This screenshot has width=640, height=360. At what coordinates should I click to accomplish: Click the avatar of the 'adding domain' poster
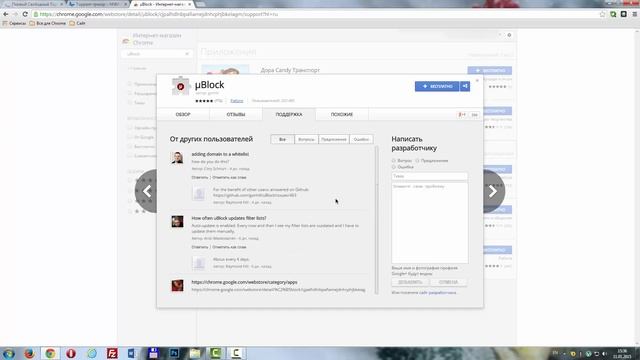click(x=177, y=158)
